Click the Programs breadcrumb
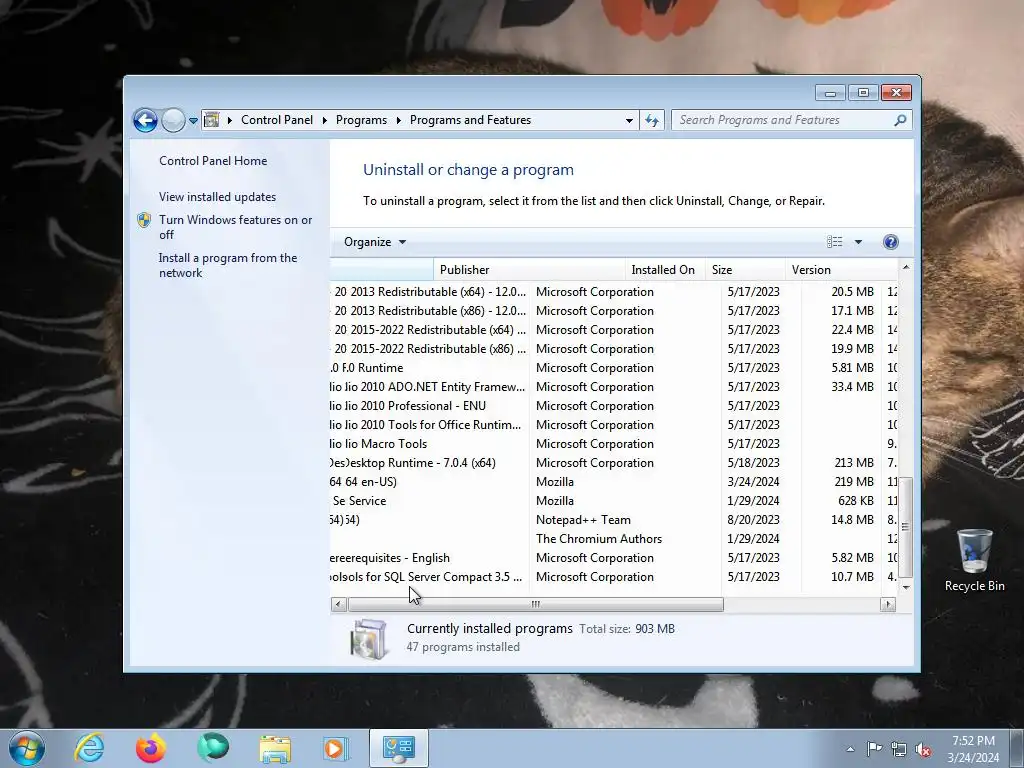 tap(361, 120)
